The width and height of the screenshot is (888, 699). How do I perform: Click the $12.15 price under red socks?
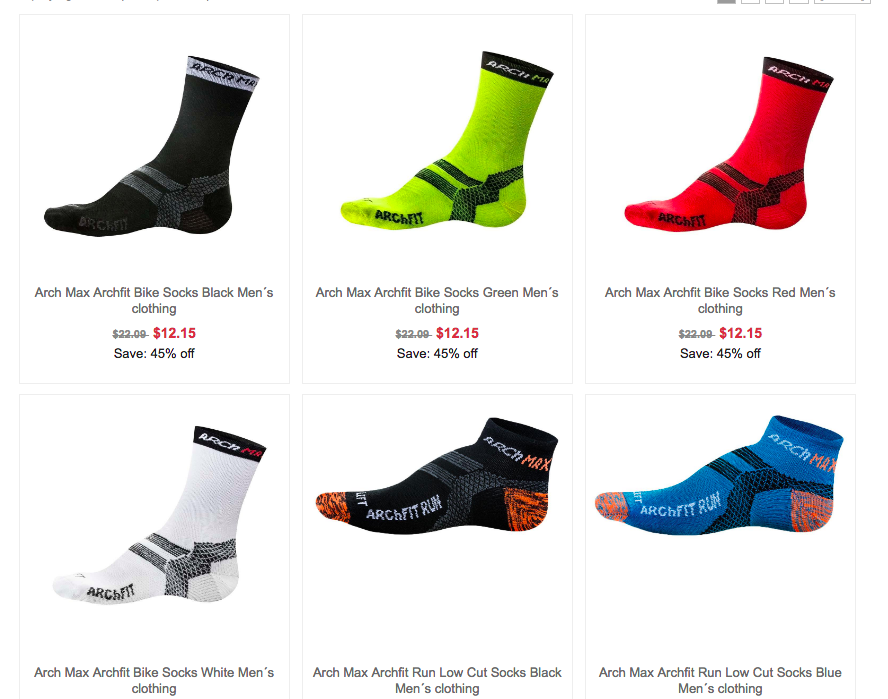pos(741,333)
